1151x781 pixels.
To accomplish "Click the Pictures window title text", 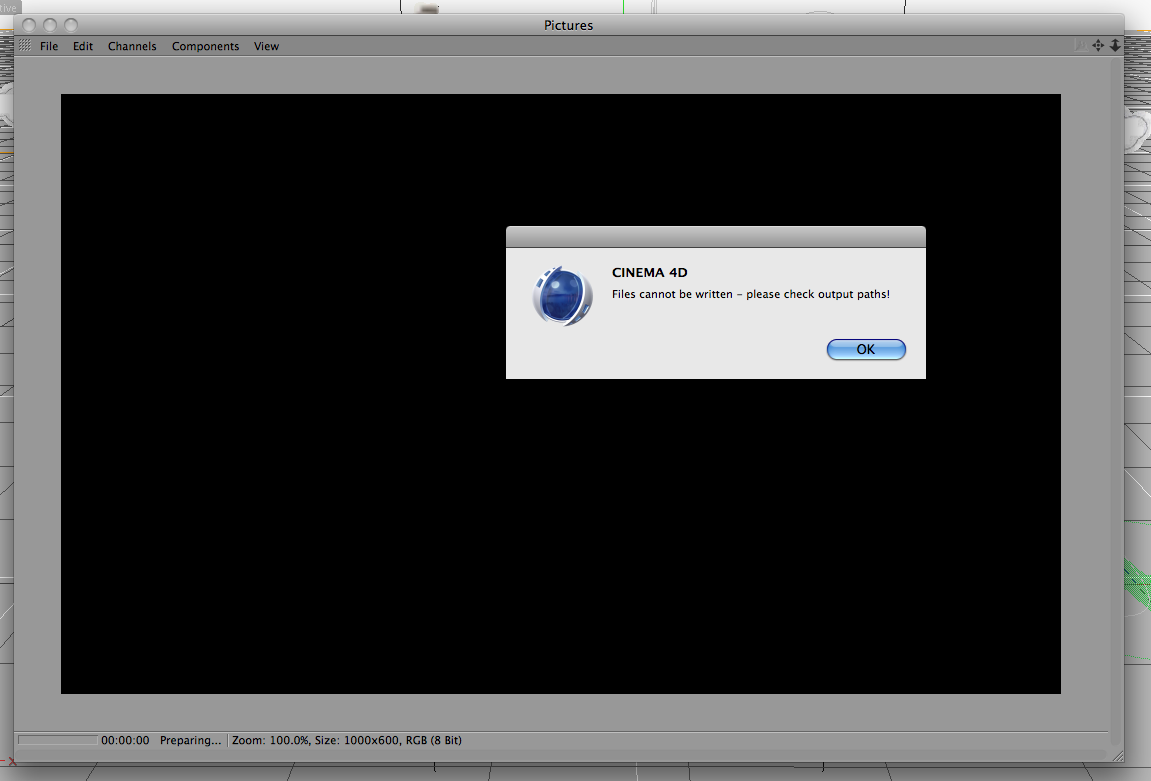I will [x=568, y=25].
